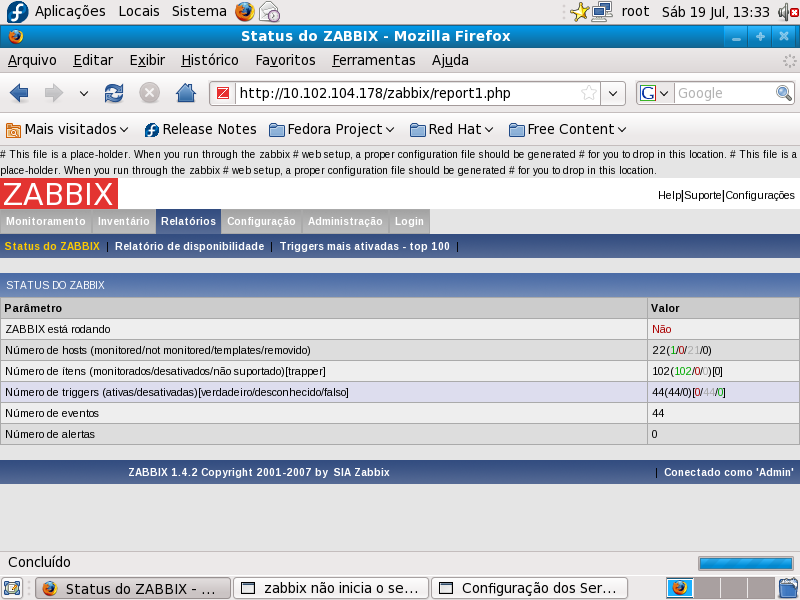This screenshot has height=600, width=800.
Task: Open the Histórico menu
Action: (210, 60)
